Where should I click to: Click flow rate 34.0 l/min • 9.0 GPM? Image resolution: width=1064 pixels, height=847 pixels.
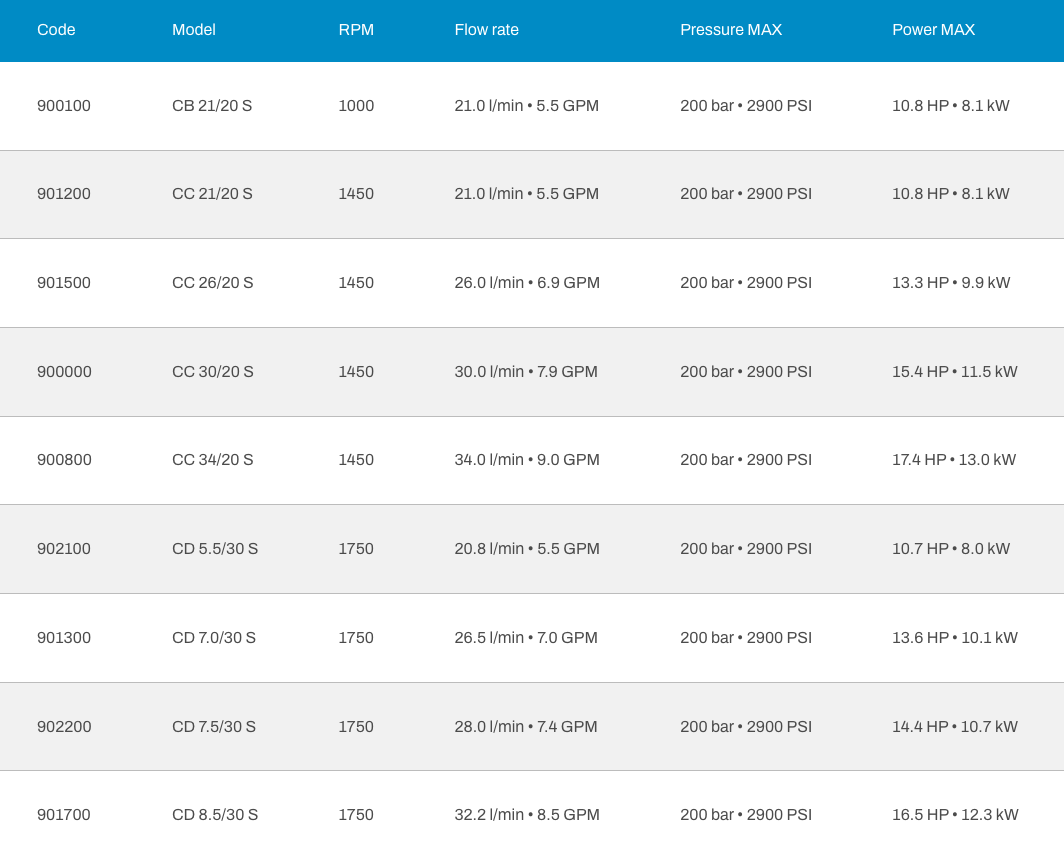[527, 460]
